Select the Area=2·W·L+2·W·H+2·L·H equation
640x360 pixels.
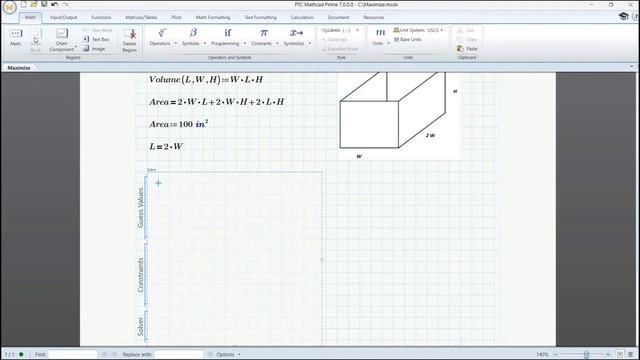[x=216, y=102]
